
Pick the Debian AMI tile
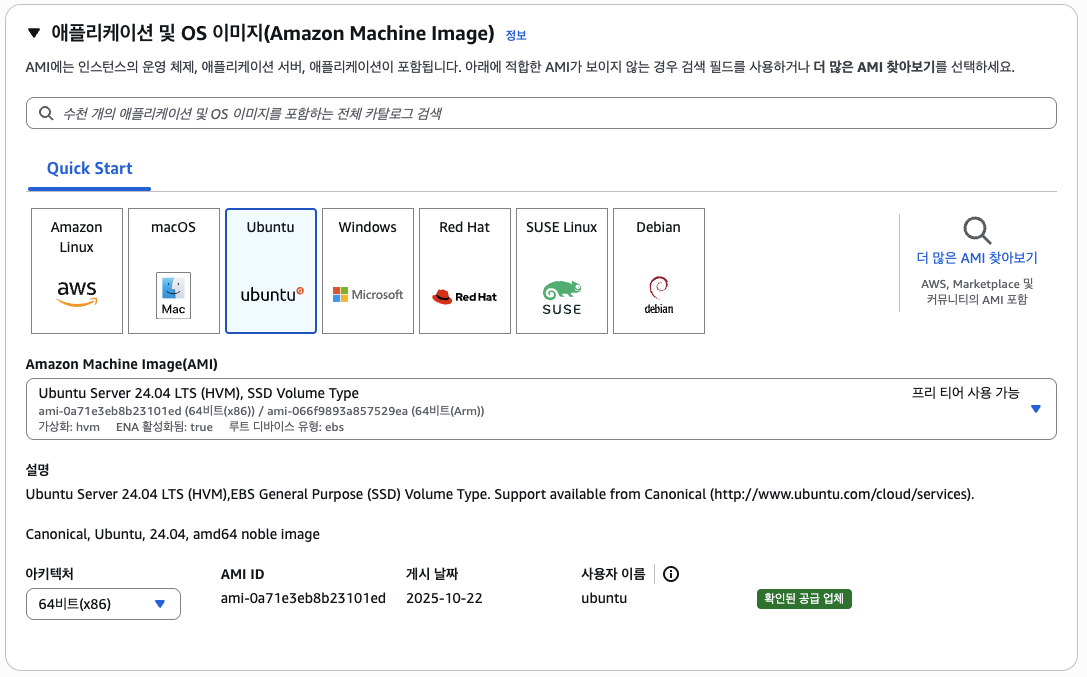659,271
